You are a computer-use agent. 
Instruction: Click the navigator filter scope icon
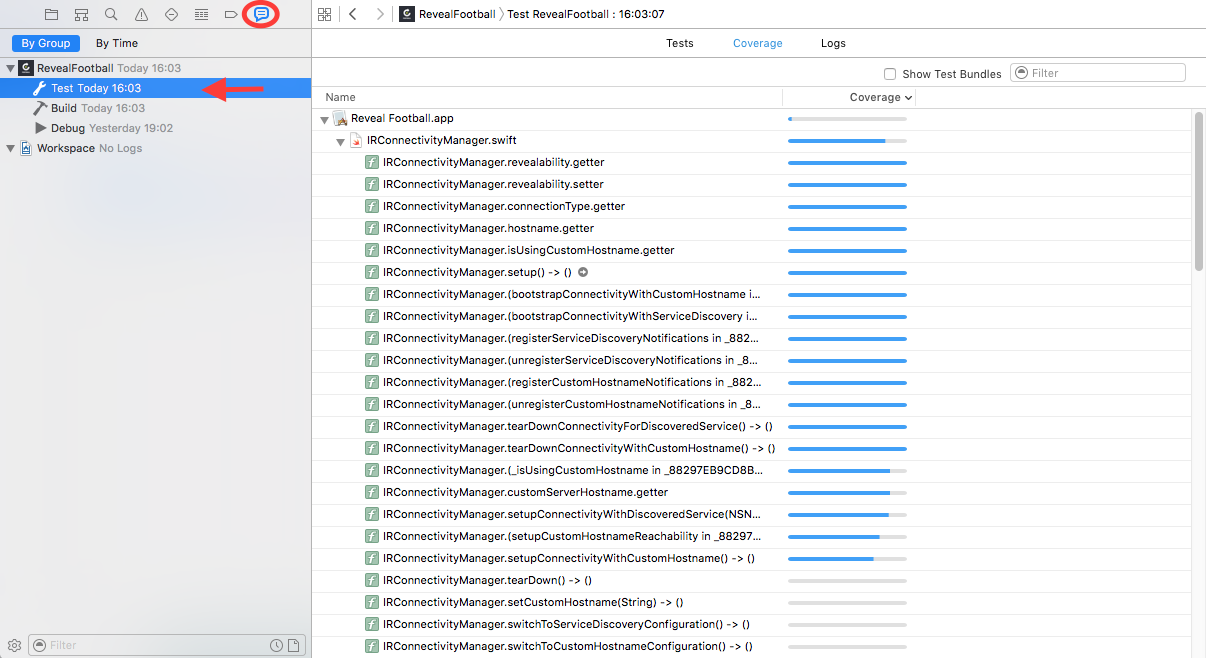[40, 645]
